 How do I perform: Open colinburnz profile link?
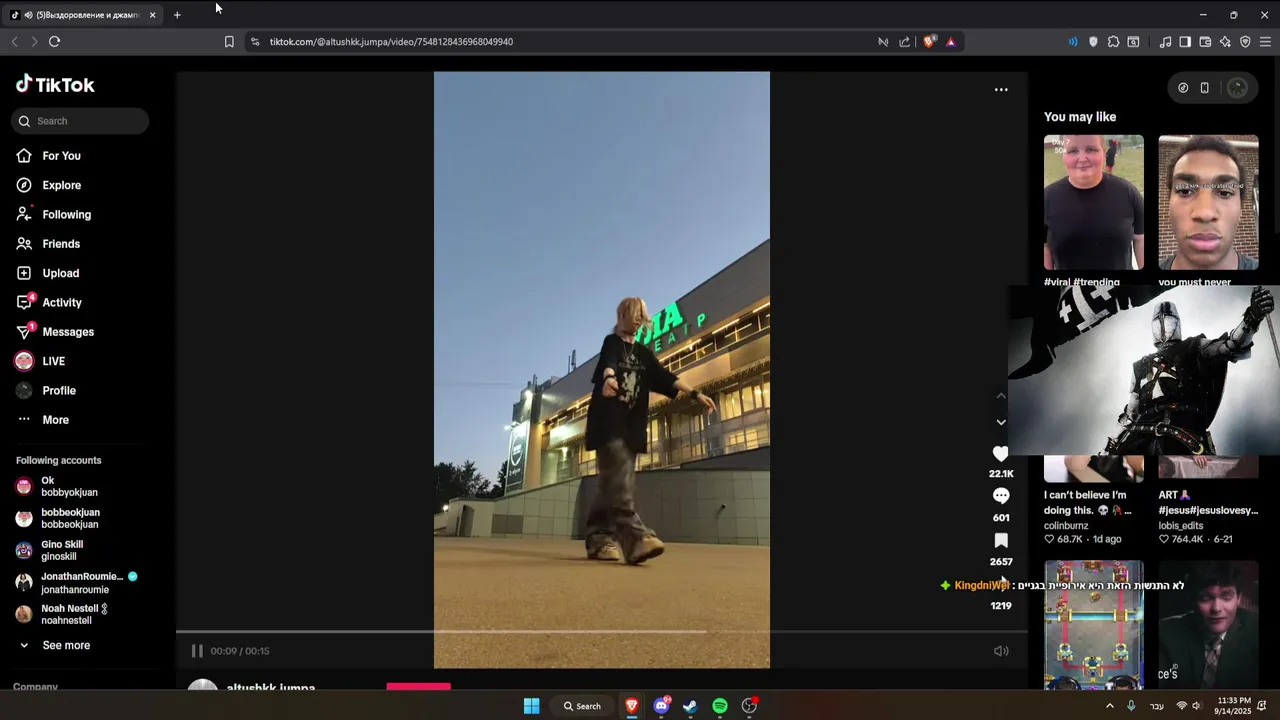coord(1066,525)
